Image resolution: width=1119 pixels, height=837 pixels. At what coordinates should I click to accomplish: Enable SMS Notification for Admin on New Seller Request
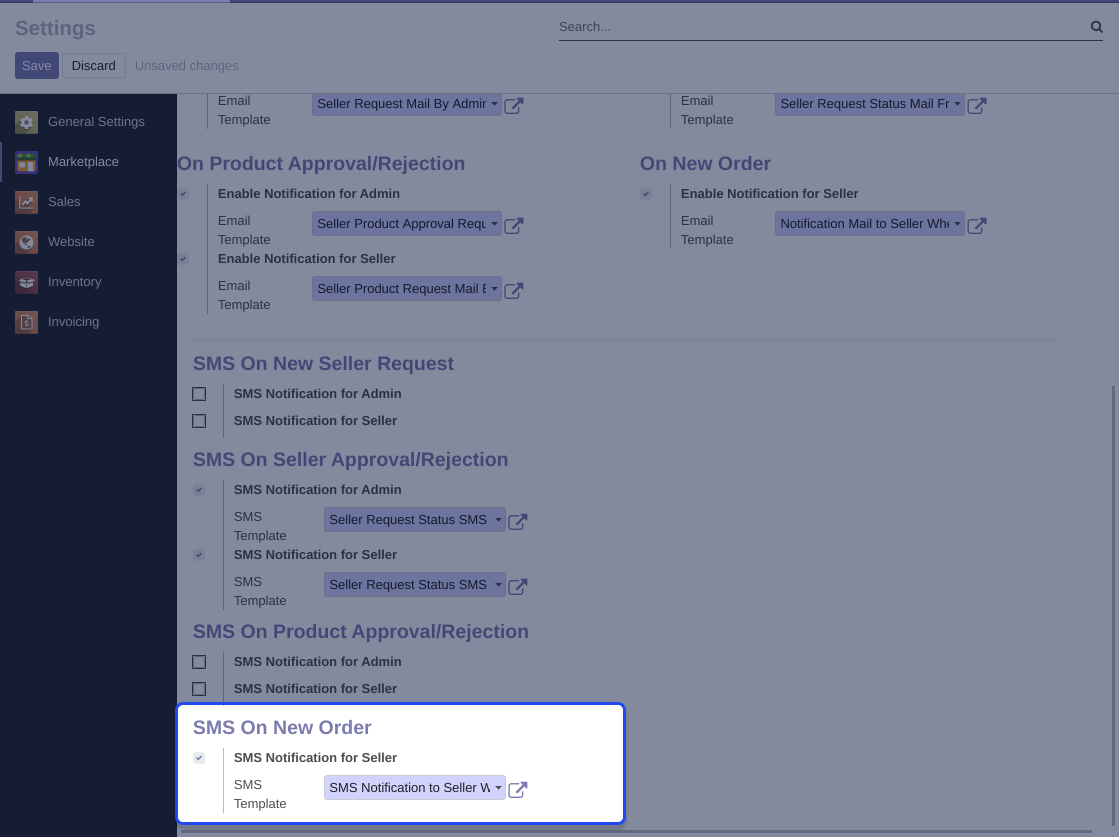click(x=199, y=394)
